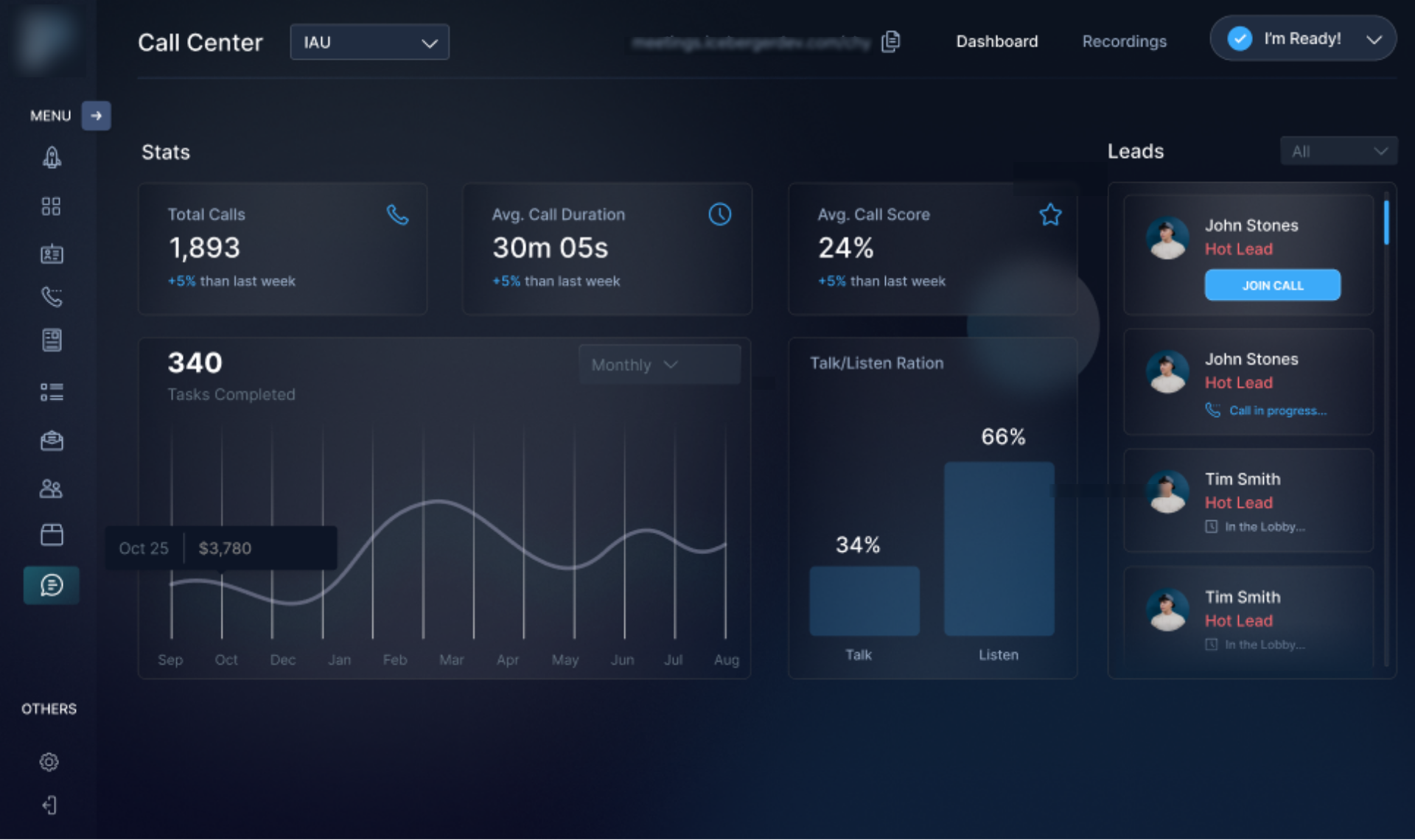Switch to the Recordings tab

pos(1124,41)
